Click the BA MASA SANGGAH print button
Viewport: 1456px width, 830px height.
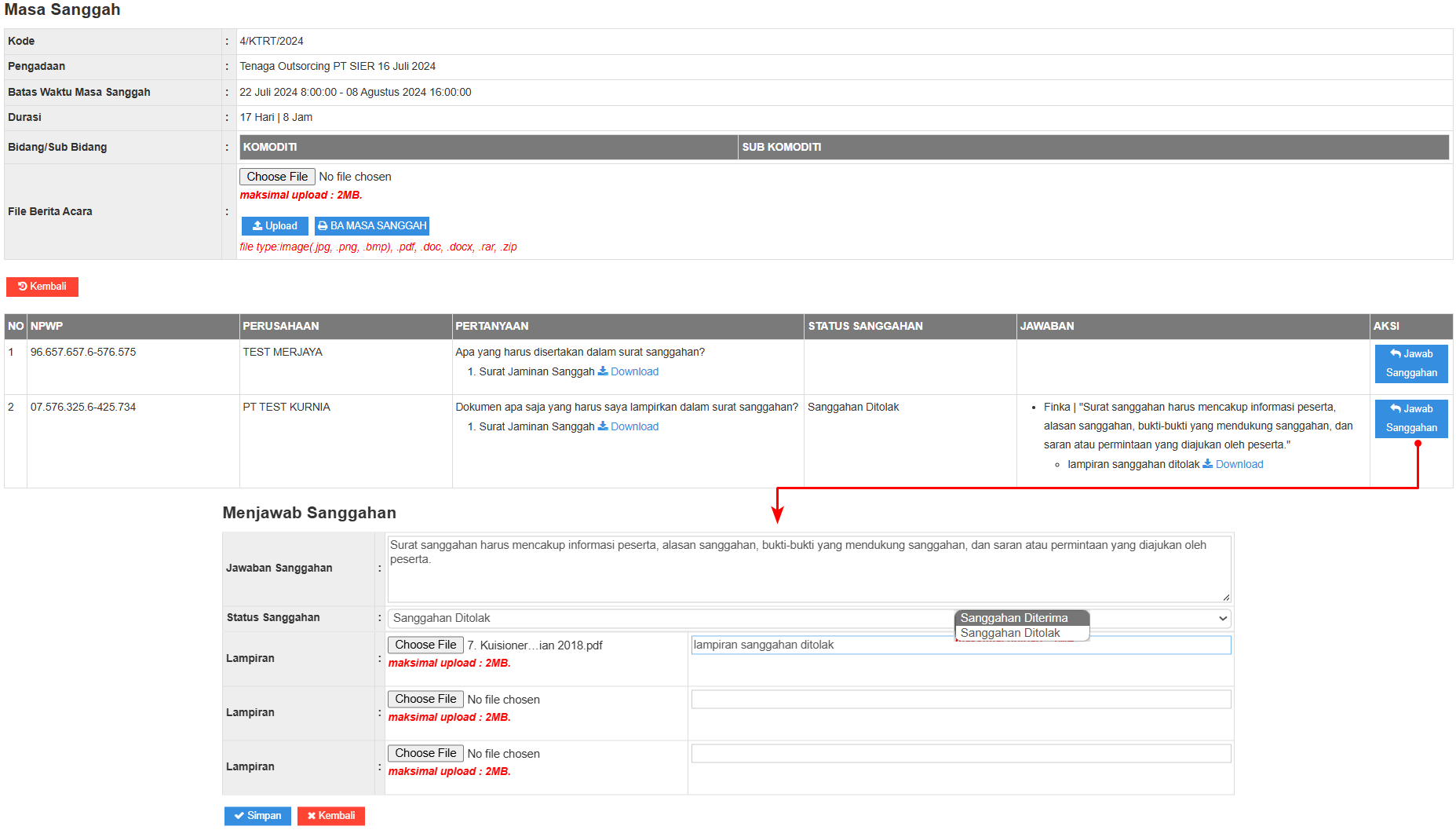[372, 226]
